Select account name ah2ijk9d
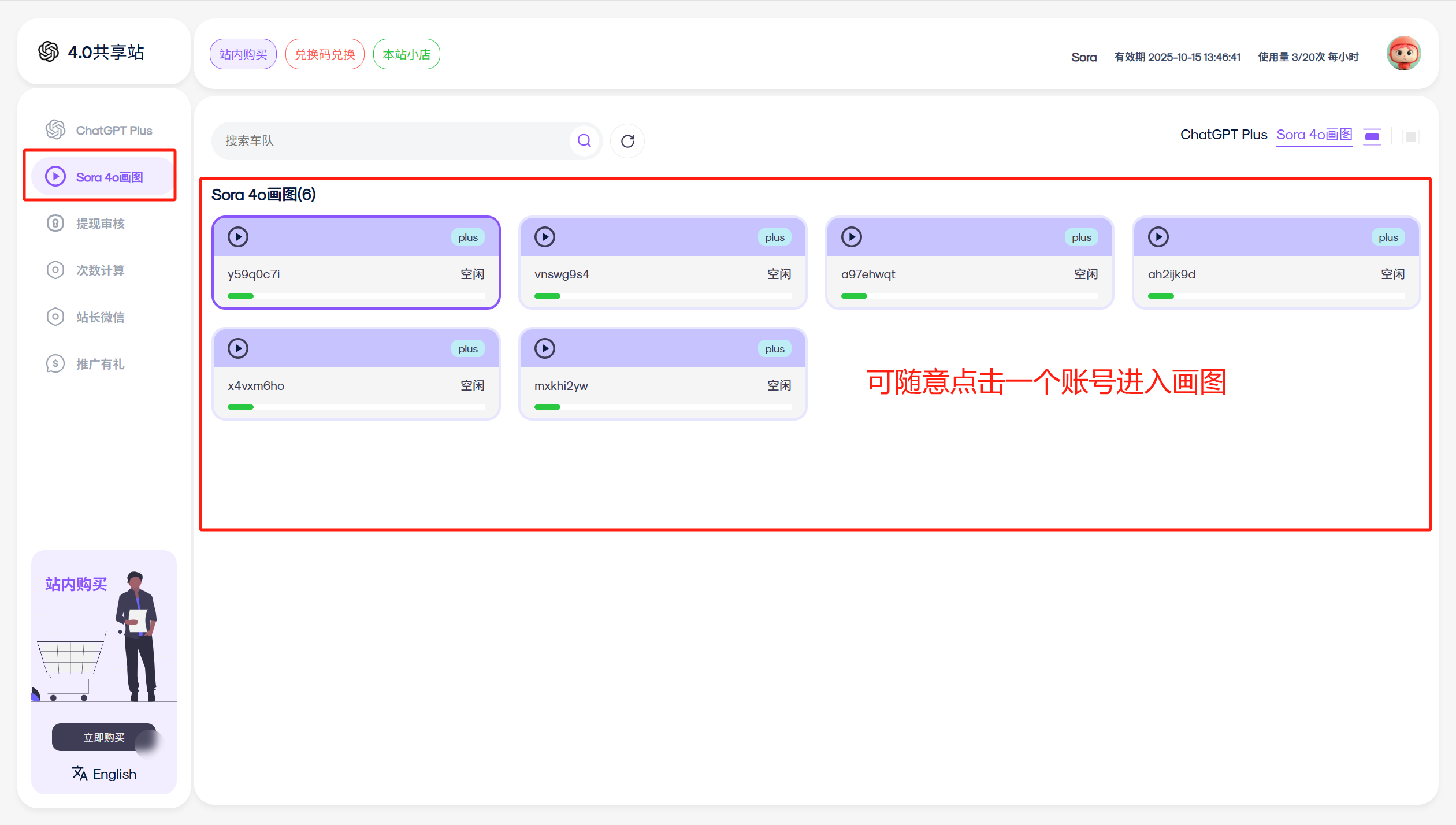 tap(1172, 274)
